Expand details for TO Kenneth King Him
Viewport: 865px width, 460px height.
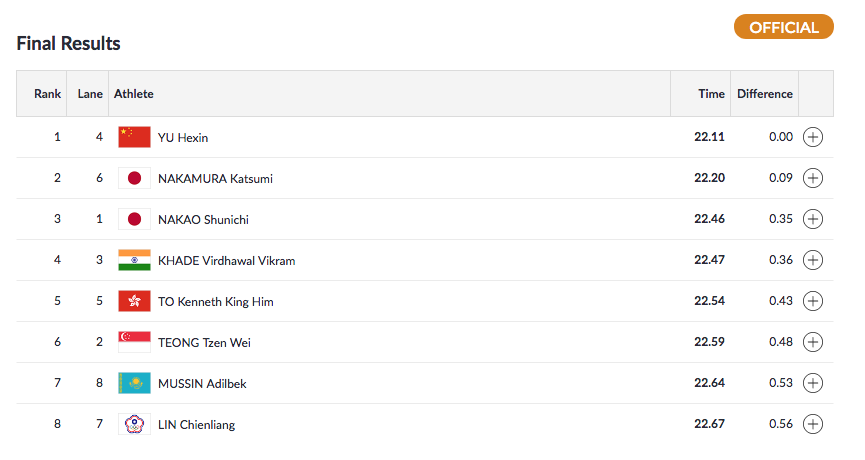(813, 301)
